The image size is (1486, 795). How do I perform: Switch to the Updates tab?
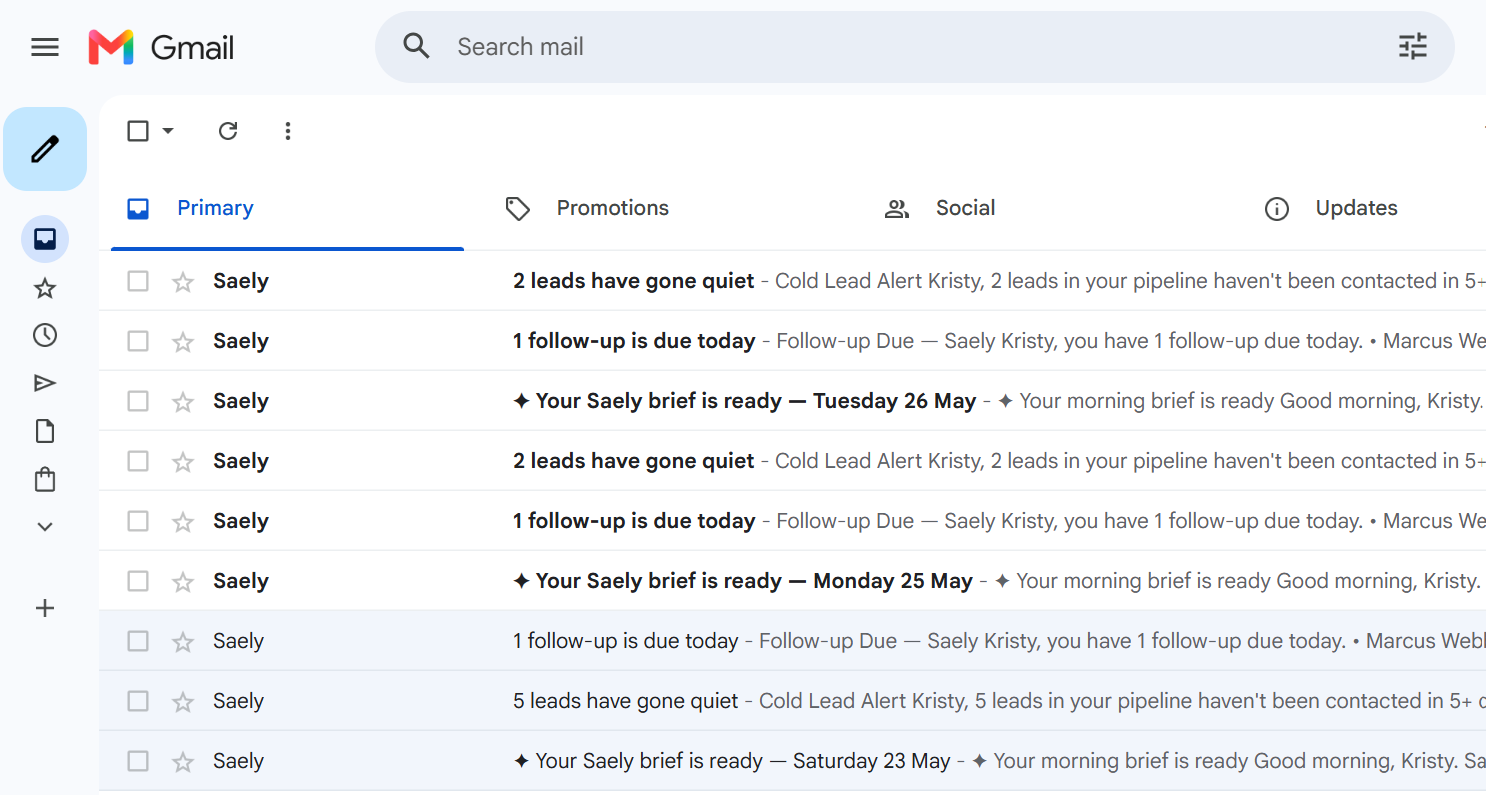1365,208
